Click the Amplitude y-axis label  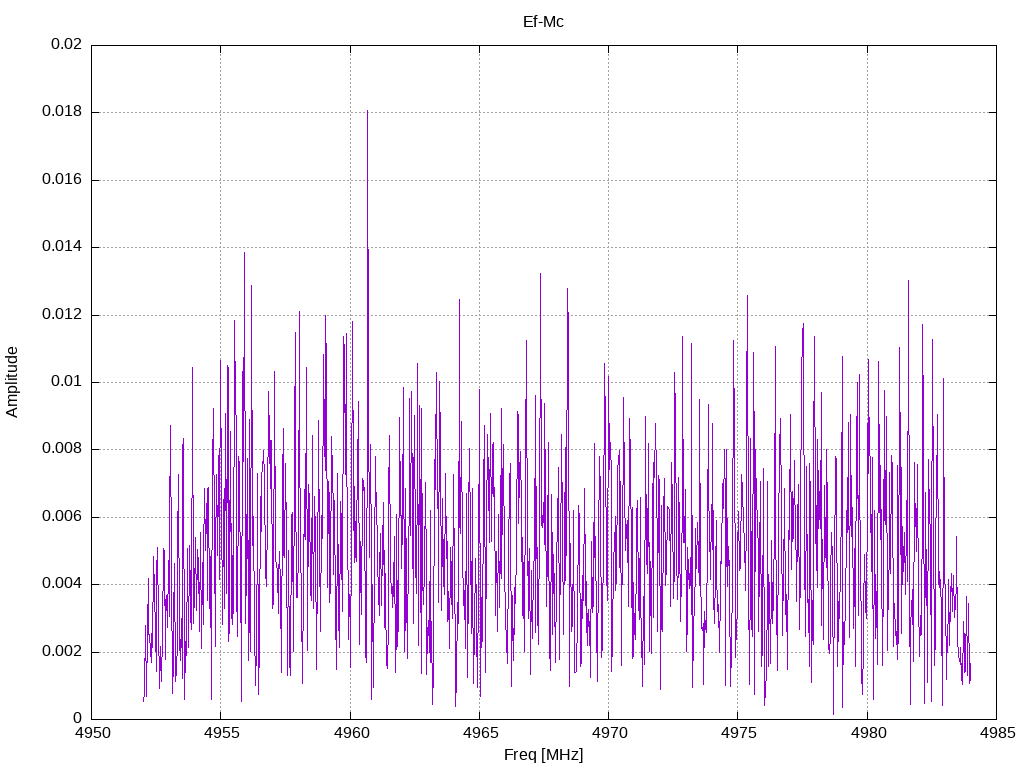12,381
